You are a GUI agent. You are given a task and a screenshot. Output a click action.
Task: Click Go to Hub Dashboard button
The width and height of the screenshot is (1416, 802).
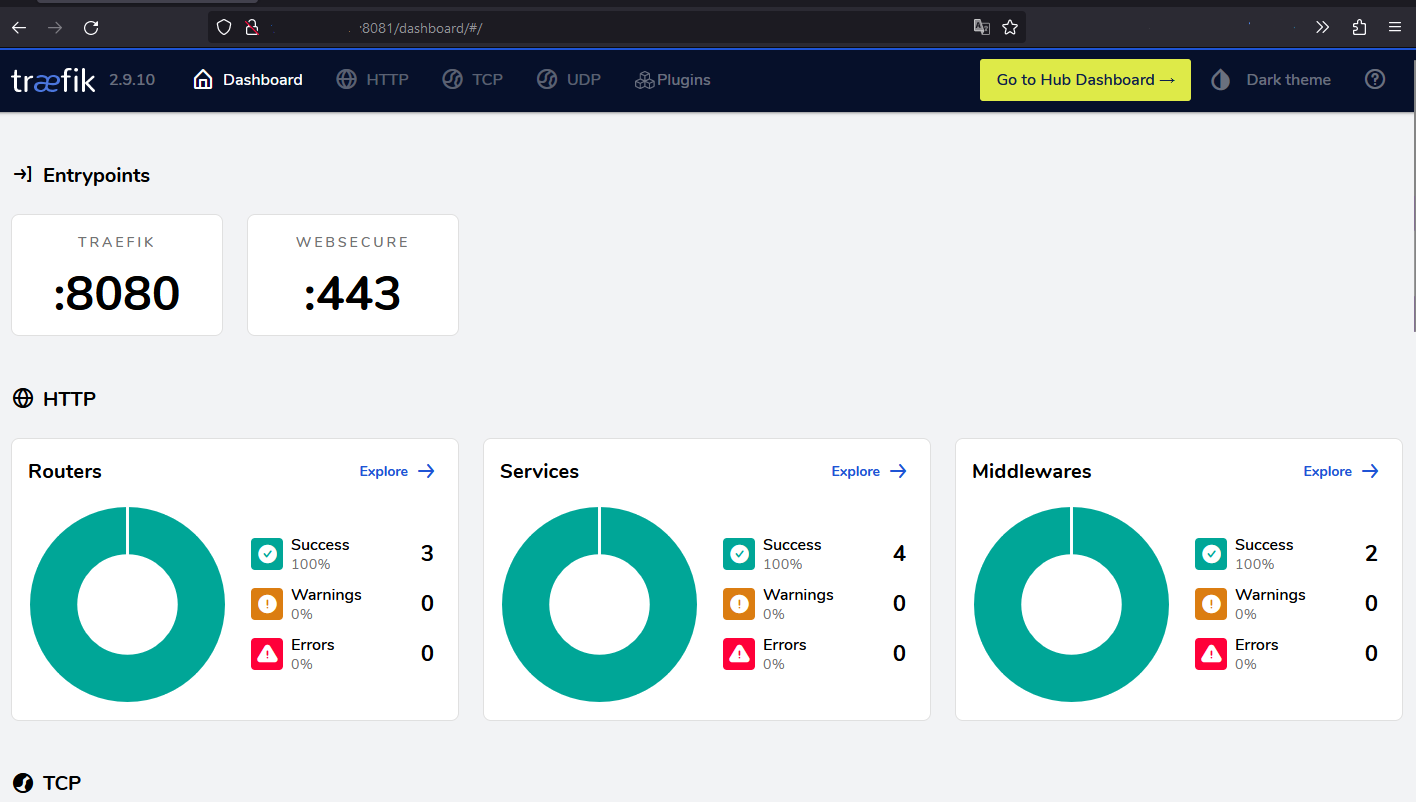[1085, 79]
